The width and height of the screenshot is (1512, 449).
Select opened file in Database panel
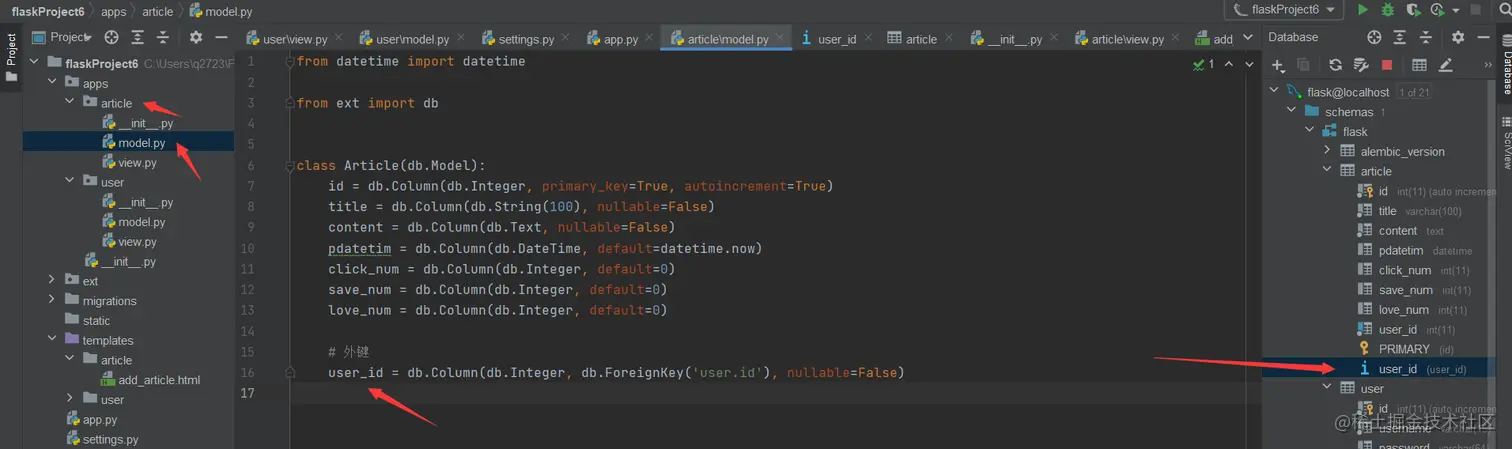(x=1374, y=37)
